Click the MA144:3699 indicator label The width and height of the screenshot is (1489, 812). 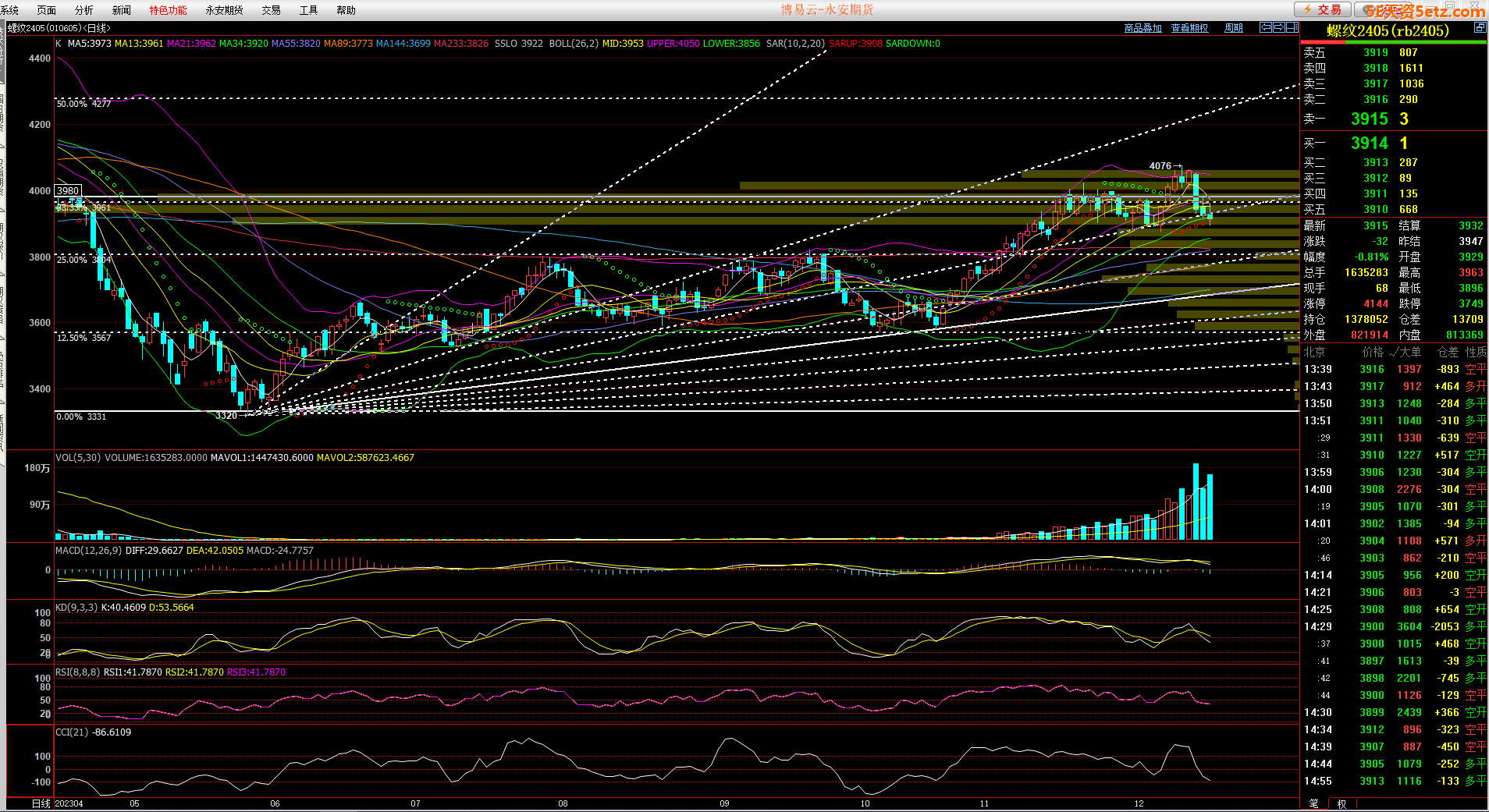[x=403, y=44]
